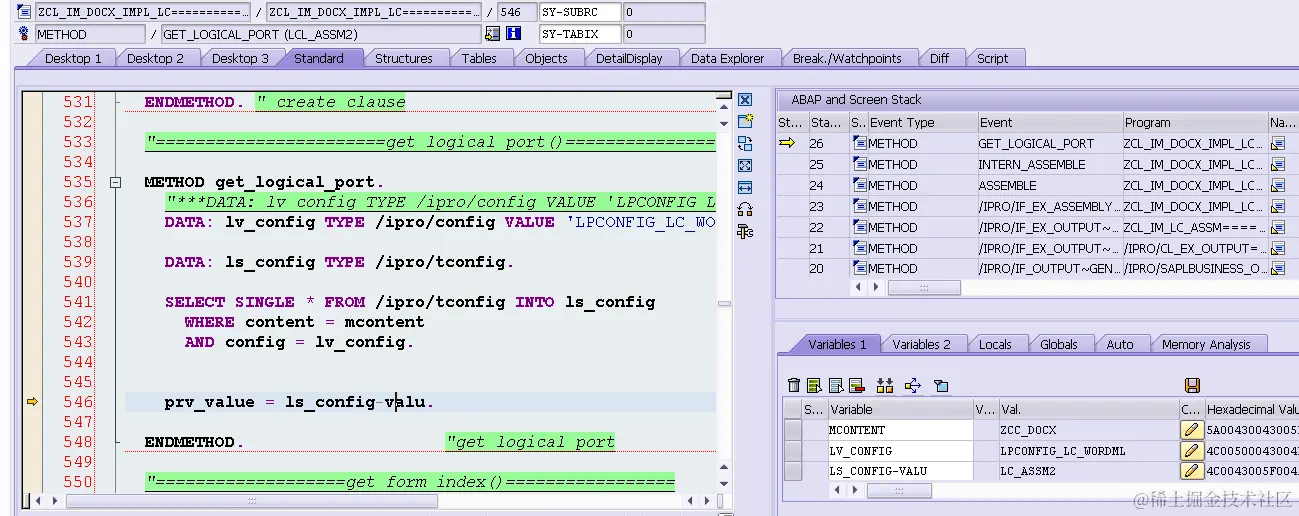Click the new tool icon beside the editor
The height and width of the screenshot is (516, 1299).
click(745, 122)
